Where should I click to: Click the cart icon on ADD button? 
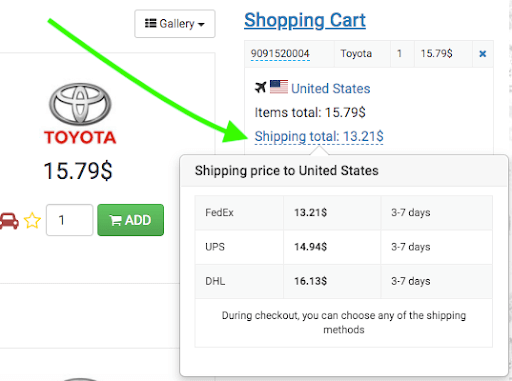115,220
